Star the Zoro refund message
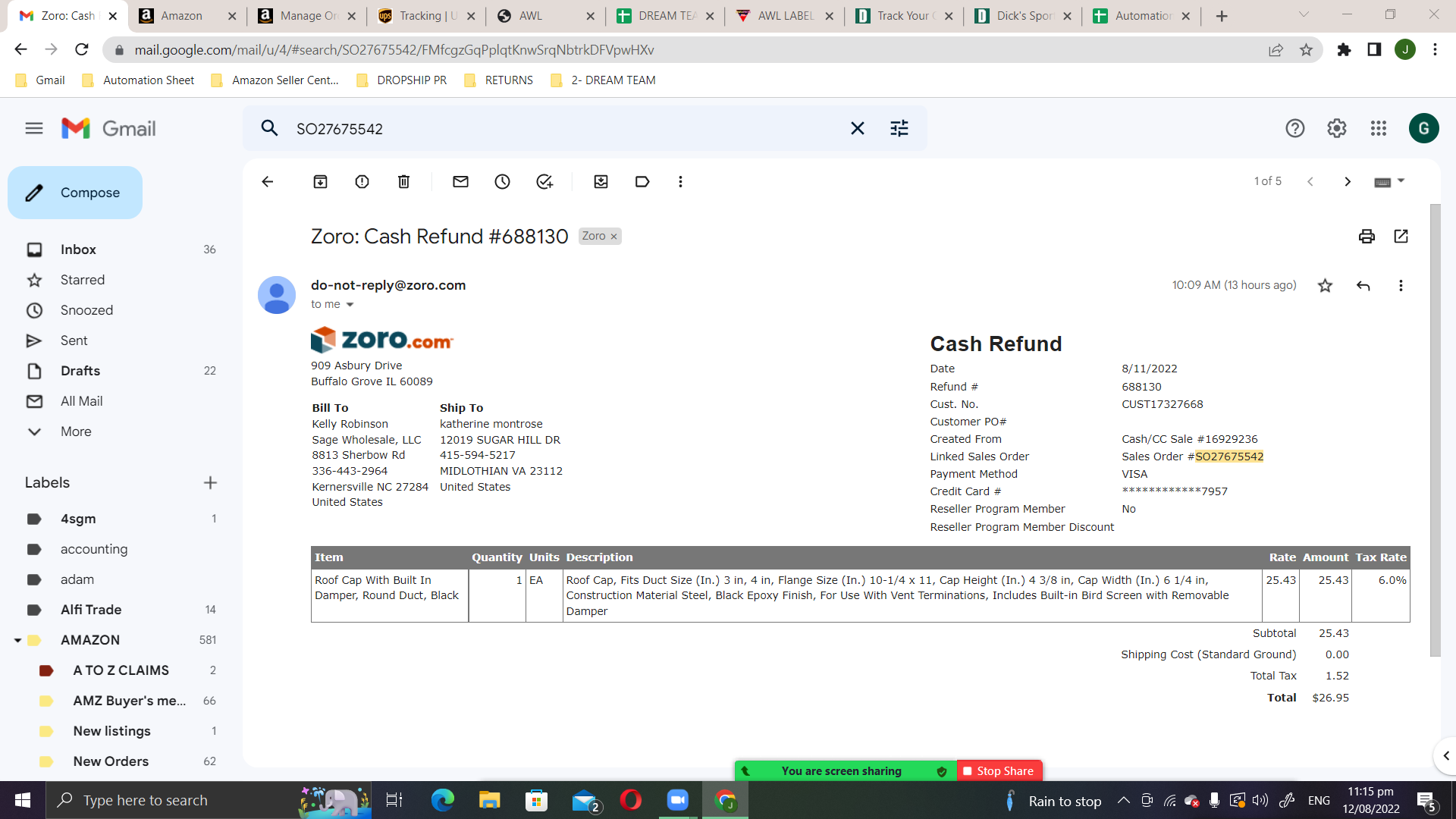 tap(1326, 286)
